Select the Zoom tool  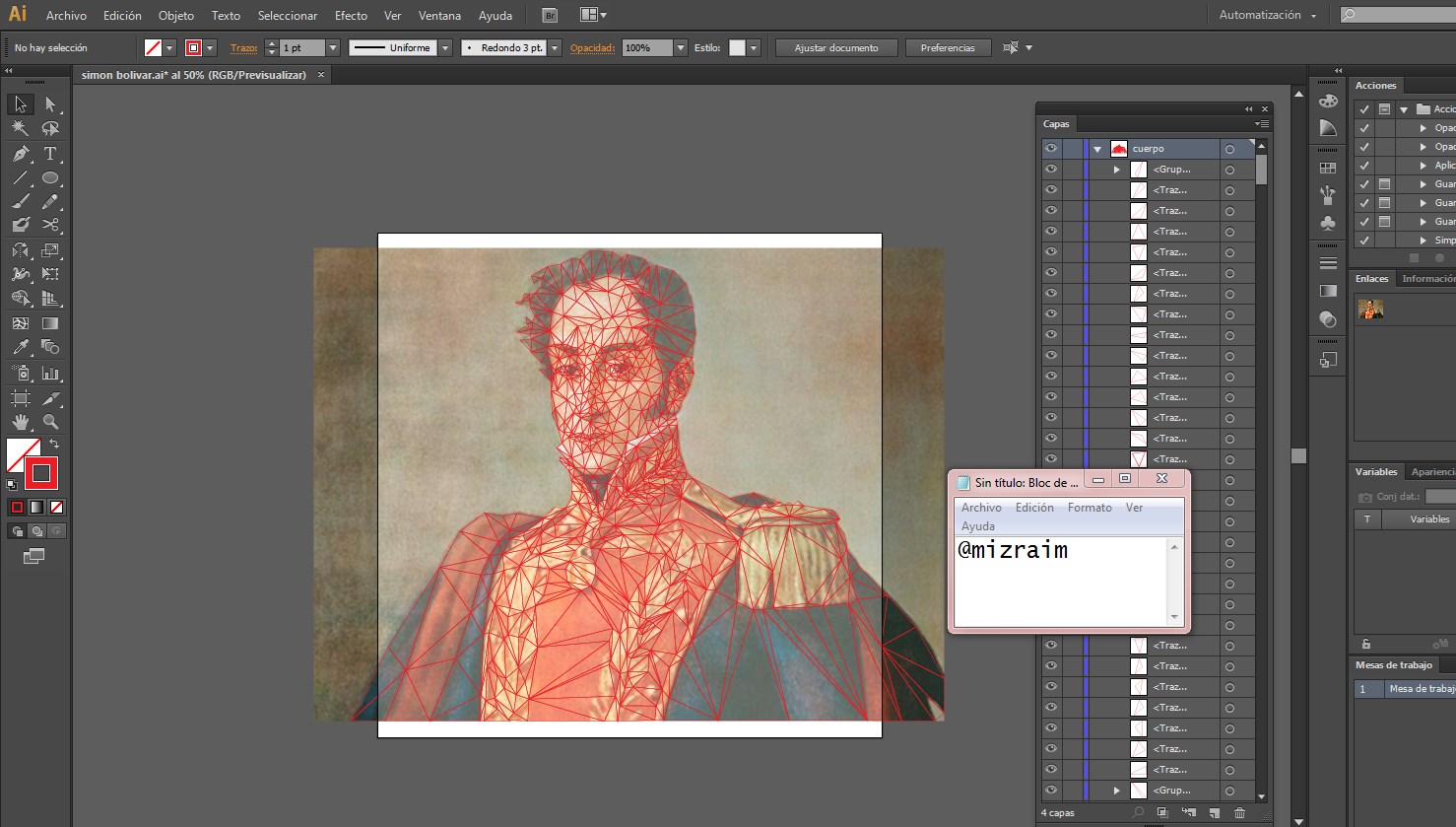50,422
